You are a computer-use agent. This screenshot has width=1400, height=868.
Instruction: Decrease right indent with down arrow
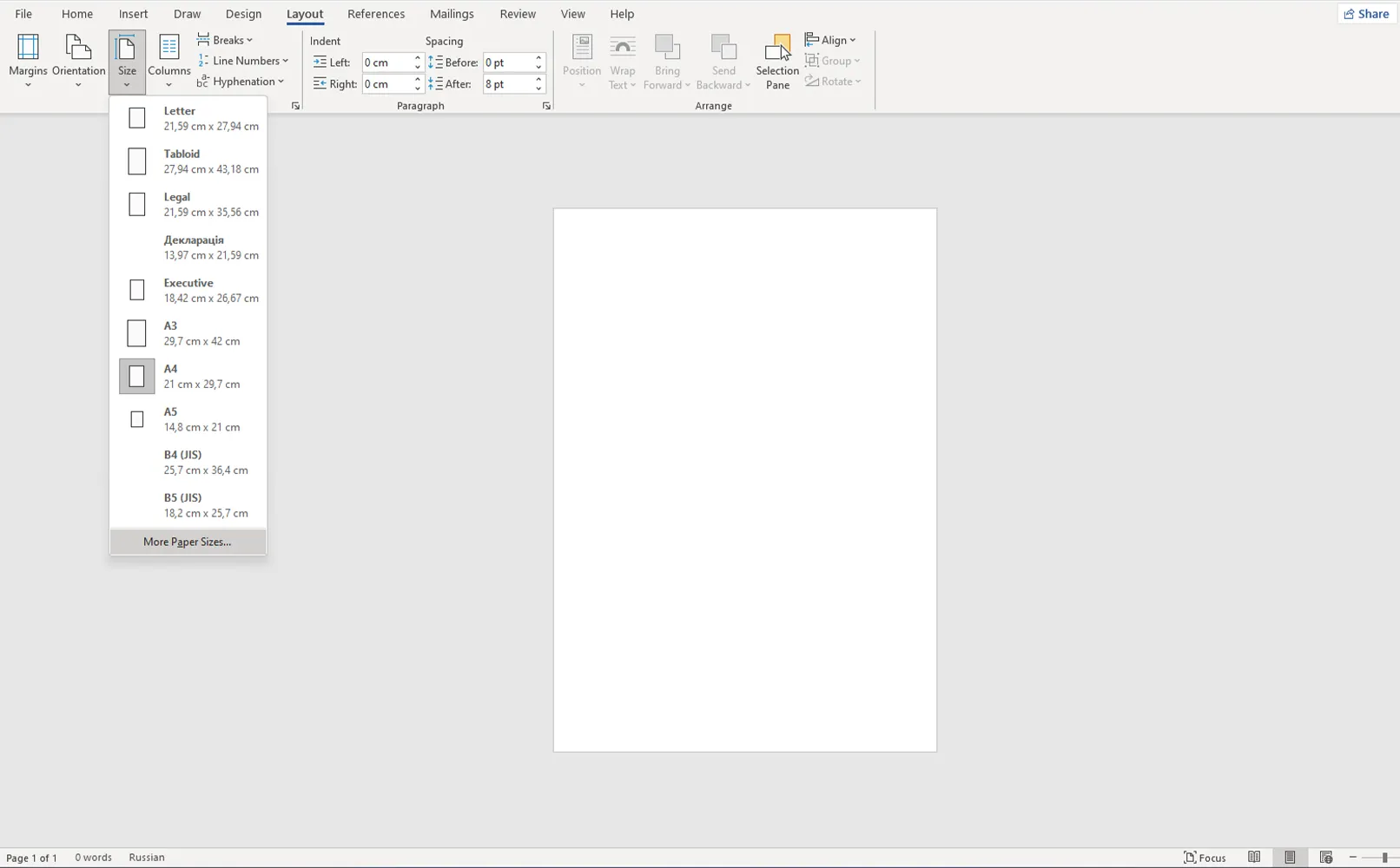click(418, 89)
